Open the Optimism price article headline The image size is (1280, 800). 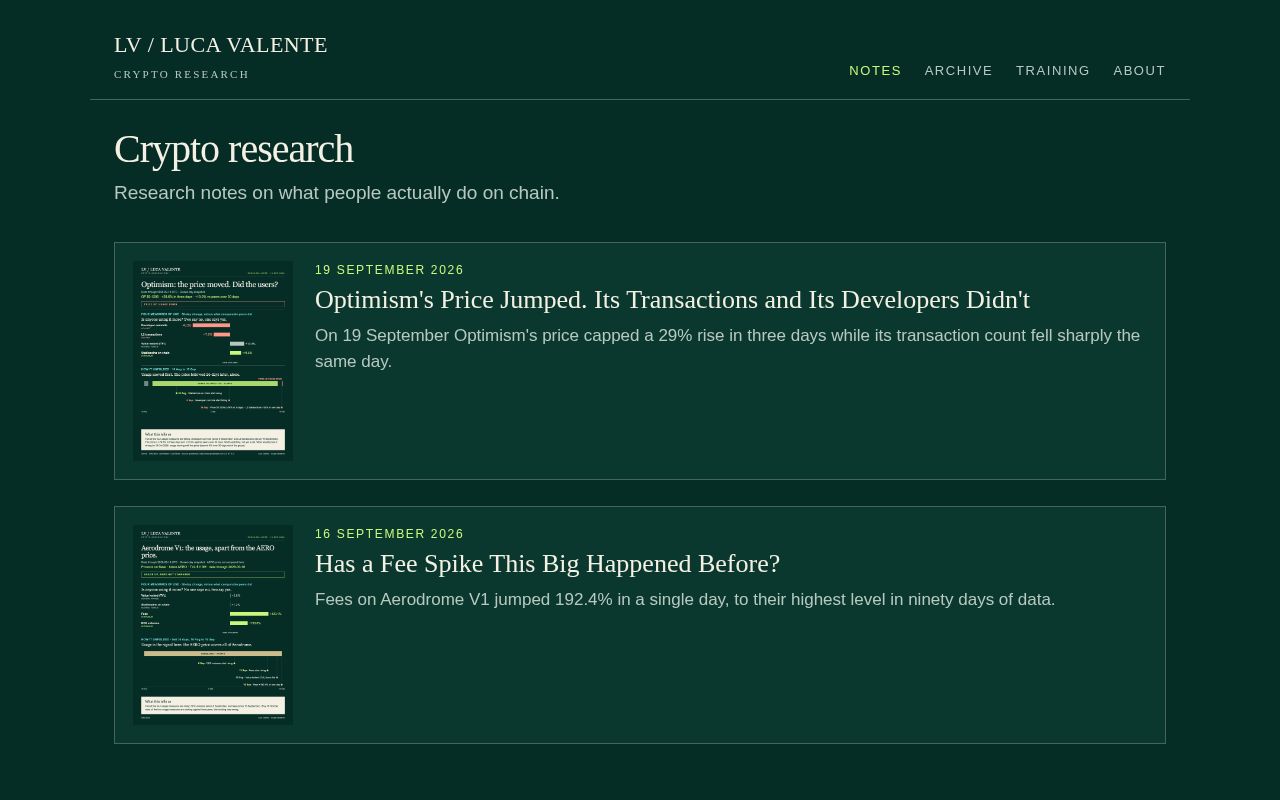point(672,300)
